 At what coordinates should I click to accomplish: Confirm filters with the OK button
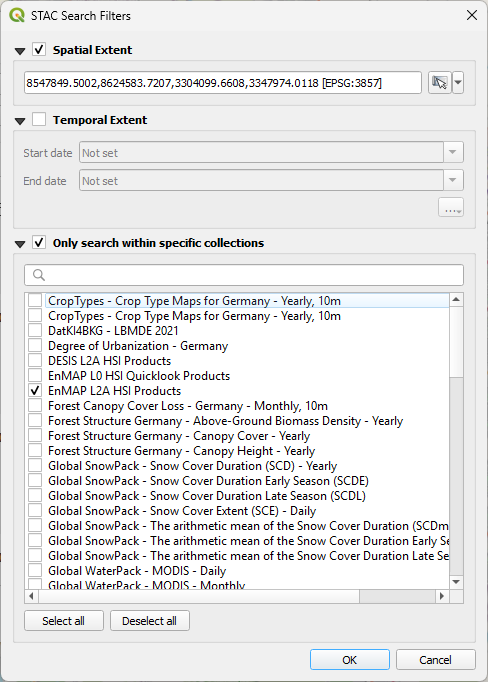point(350,660)
